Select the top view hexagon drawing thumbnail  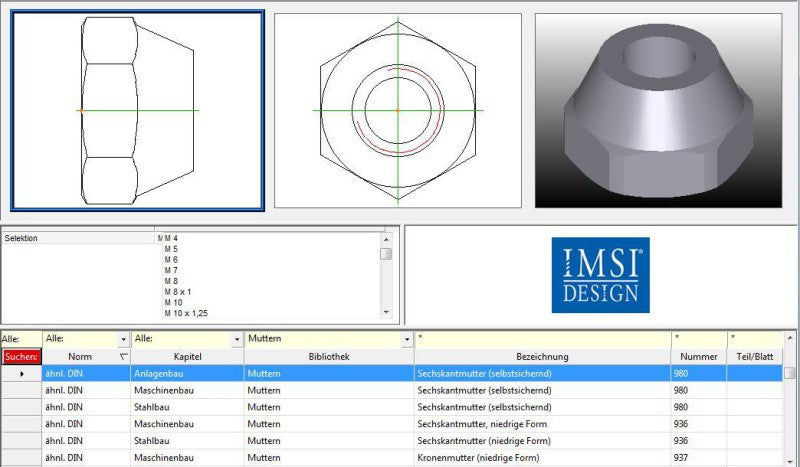coord(398,110)
